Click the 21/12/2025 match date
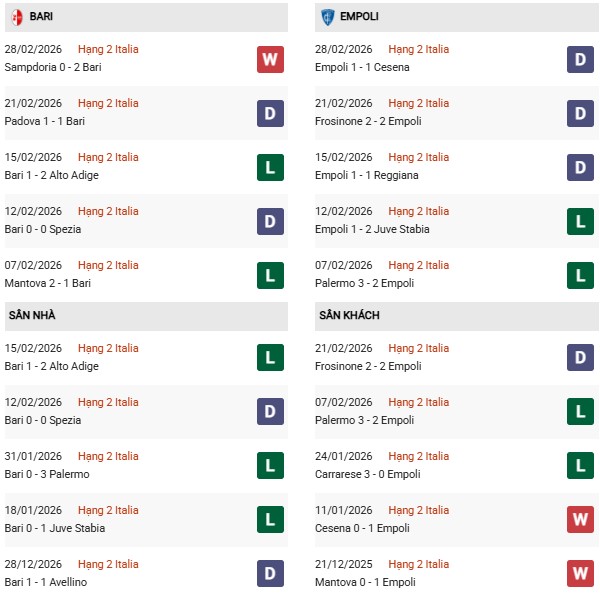 tap(345, 564)
